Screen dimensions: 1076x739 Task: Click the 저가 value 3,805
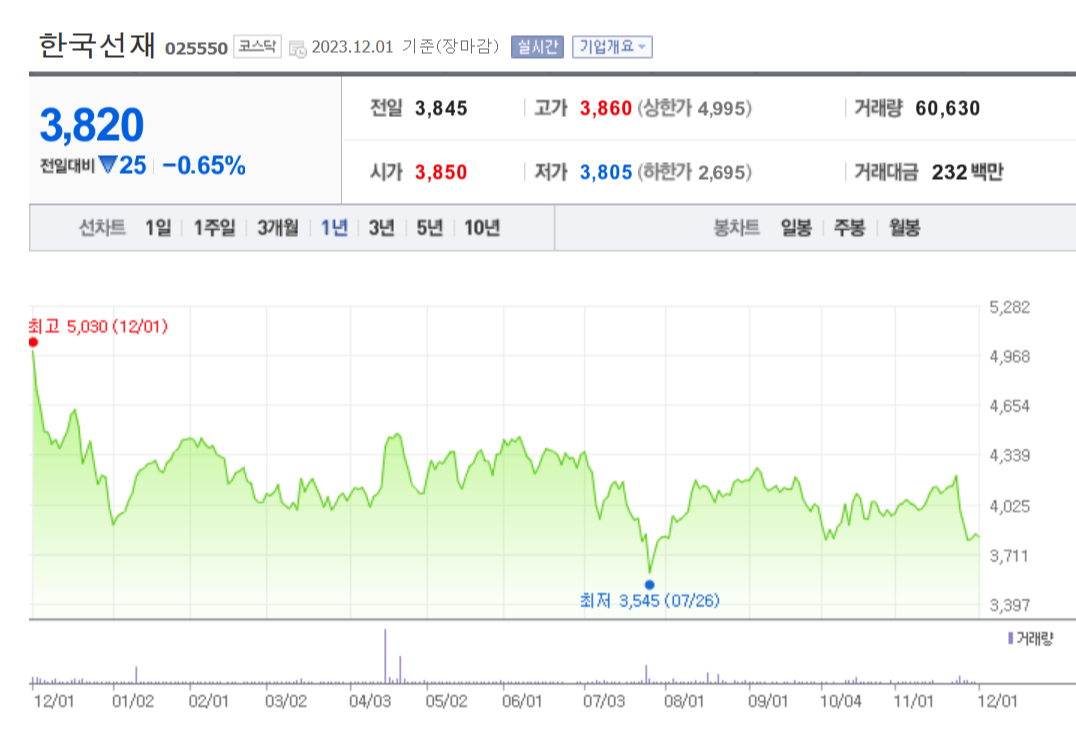pos(605,172)
